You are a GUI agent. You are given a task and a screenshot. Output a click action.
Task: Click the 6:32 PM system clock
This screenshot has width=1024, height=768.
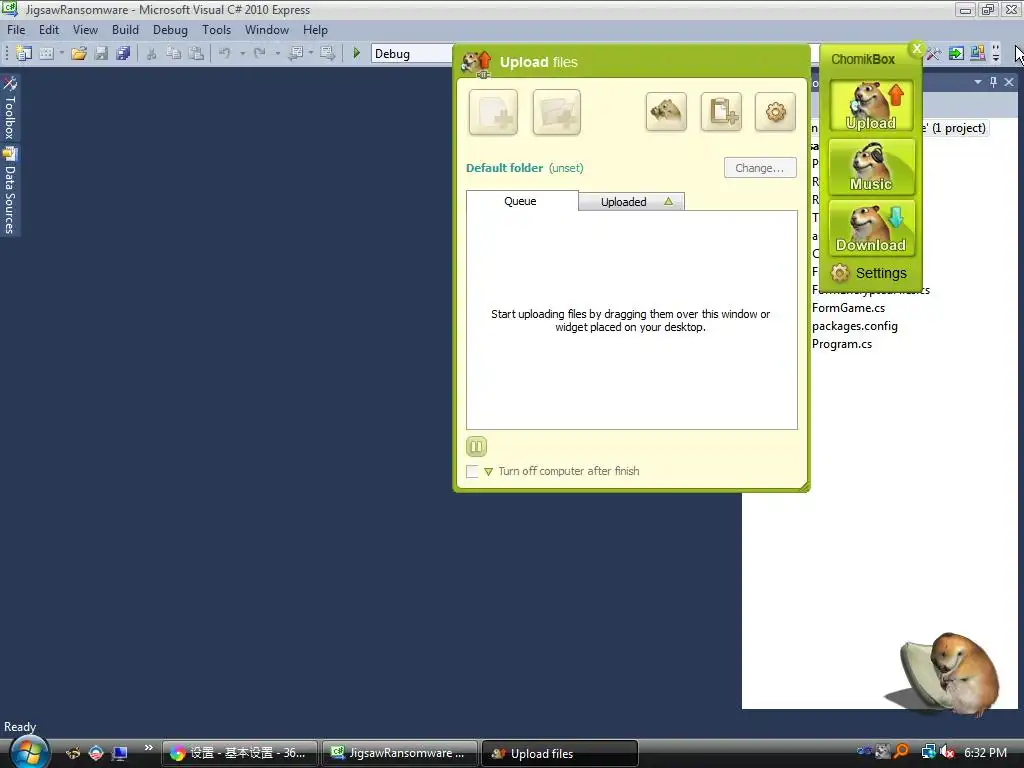[985, 752]
